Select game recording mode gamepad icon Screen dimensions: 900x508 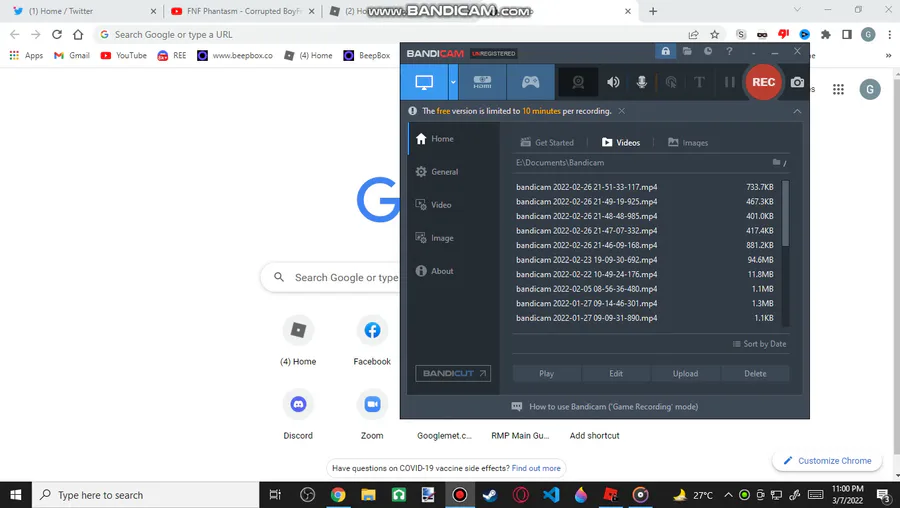tap(530, 82)
